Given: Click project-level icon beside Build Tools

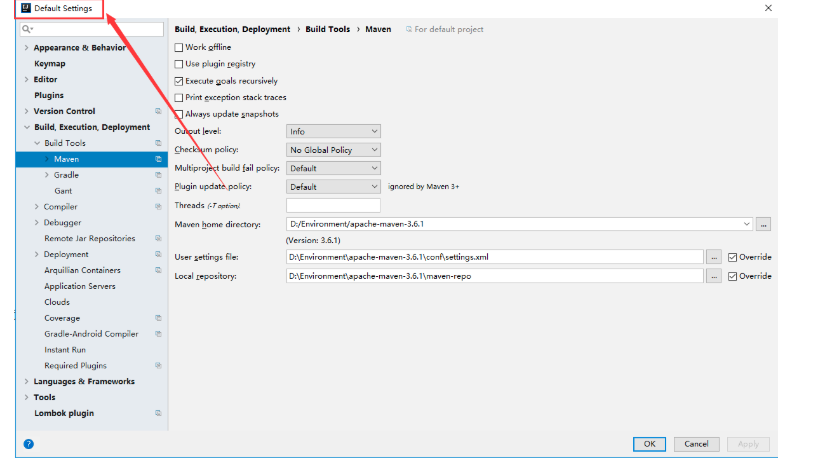Looking at the screenshot, I should [158, 143].
